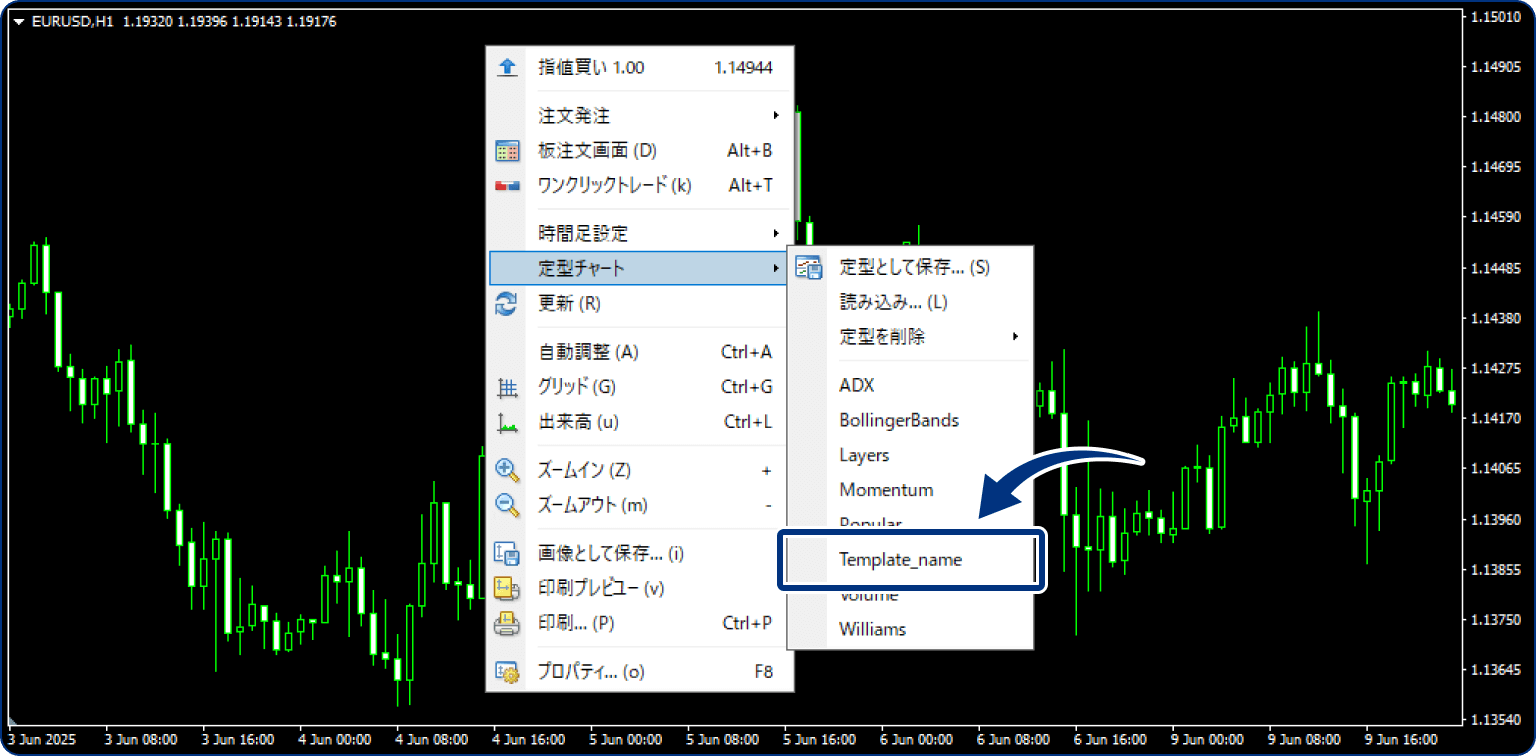Click the 印刷プレビュー icon
The height and width of the screenshot is (756, 1536).
click(507, 588)
